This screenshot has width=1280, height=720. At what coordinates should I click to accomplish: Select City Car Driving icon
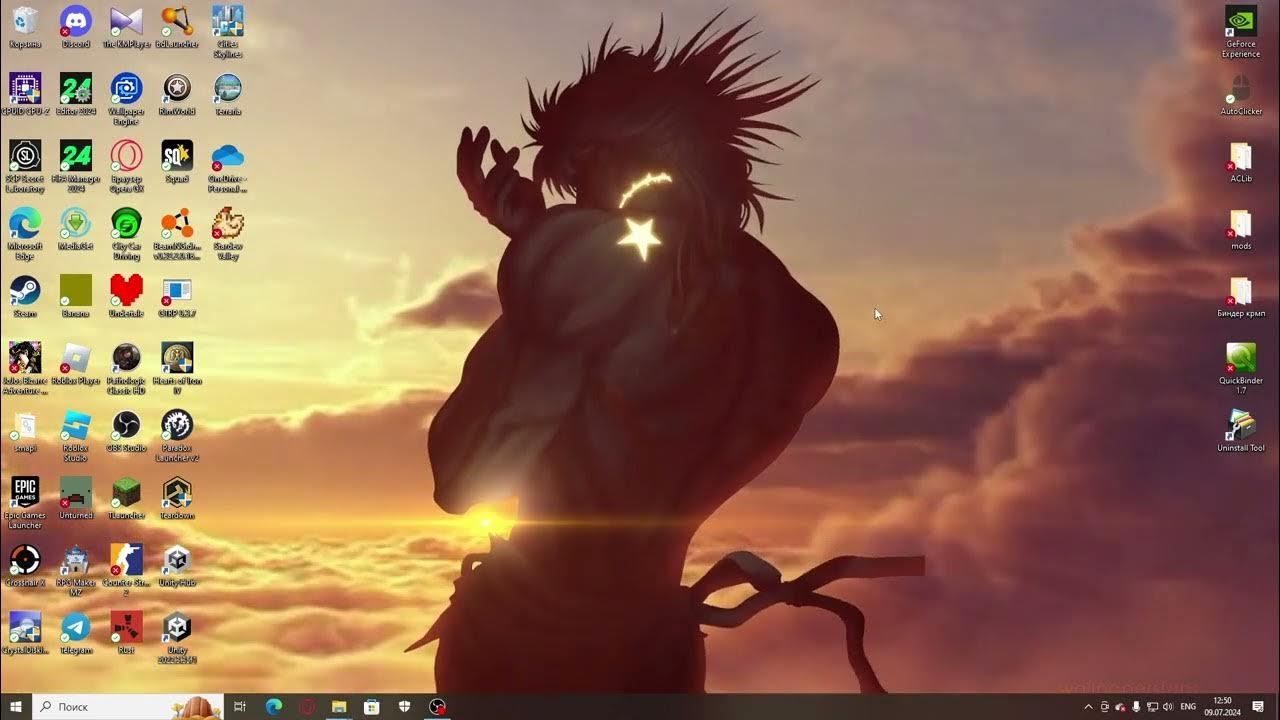pyautogui.click(x=126, y=233)
